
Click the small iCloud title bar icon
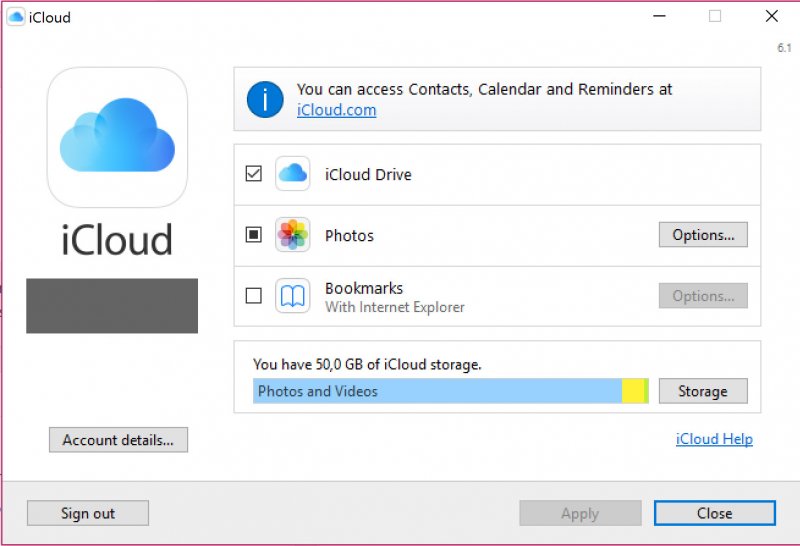tap(16, 17)
